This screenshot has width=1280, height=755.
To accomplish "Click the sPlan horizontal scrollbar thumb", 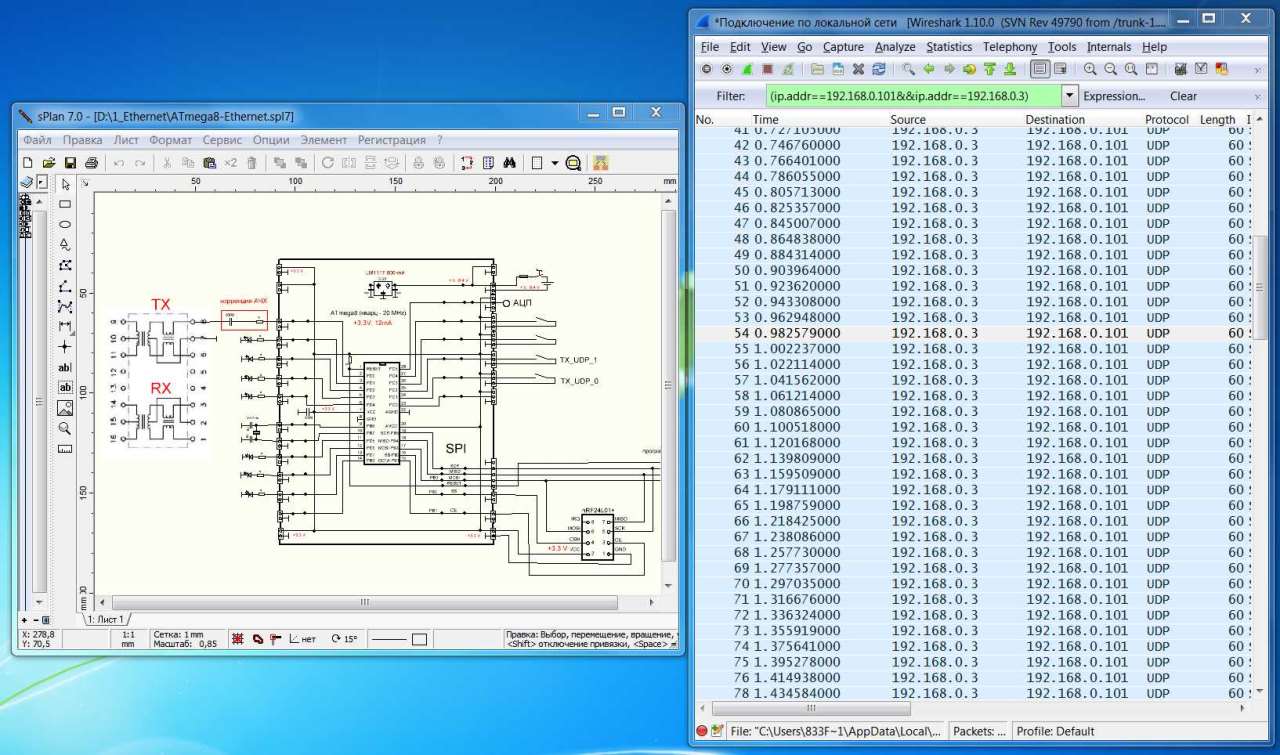I will point(365,602).
